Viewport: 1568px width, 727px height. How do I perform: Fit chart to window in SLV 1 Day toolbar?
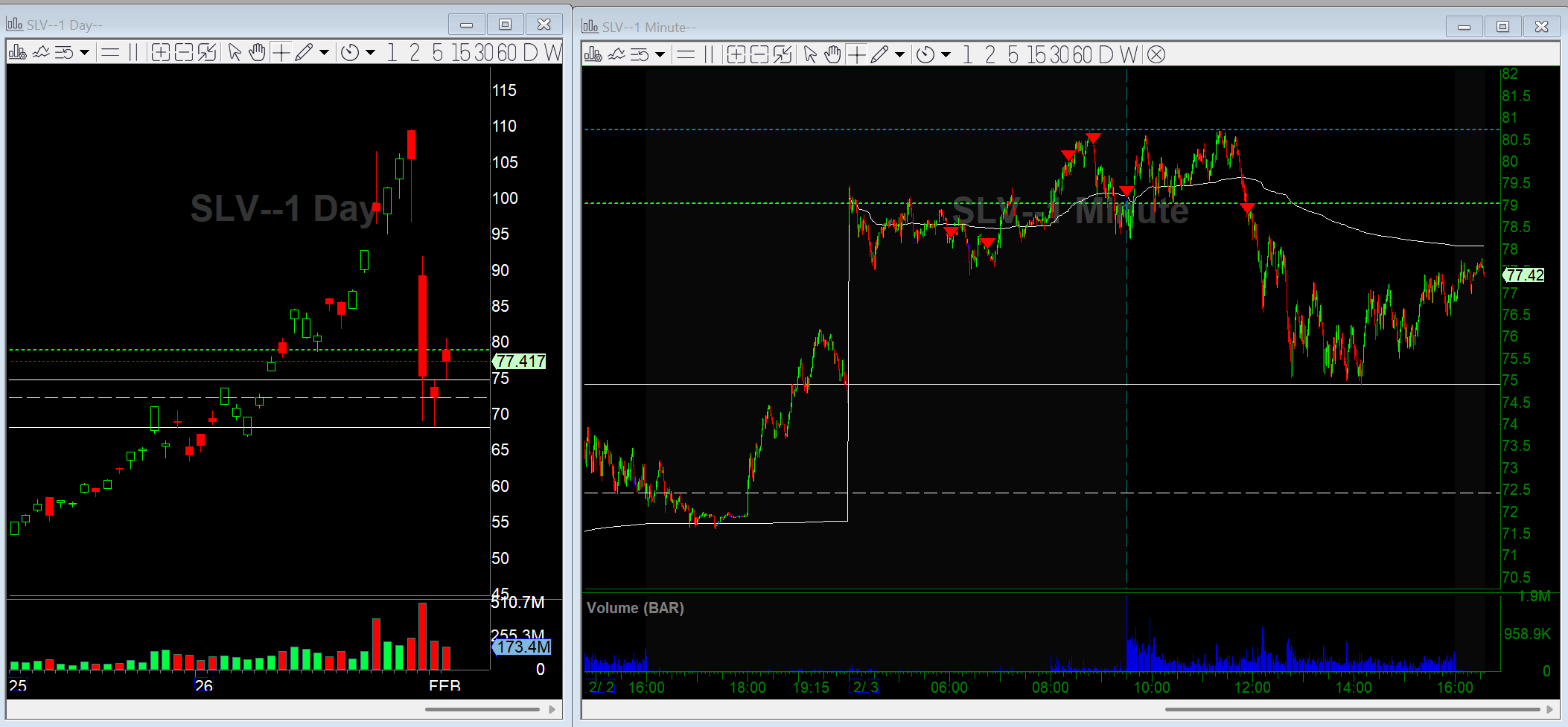coord(207,52)
